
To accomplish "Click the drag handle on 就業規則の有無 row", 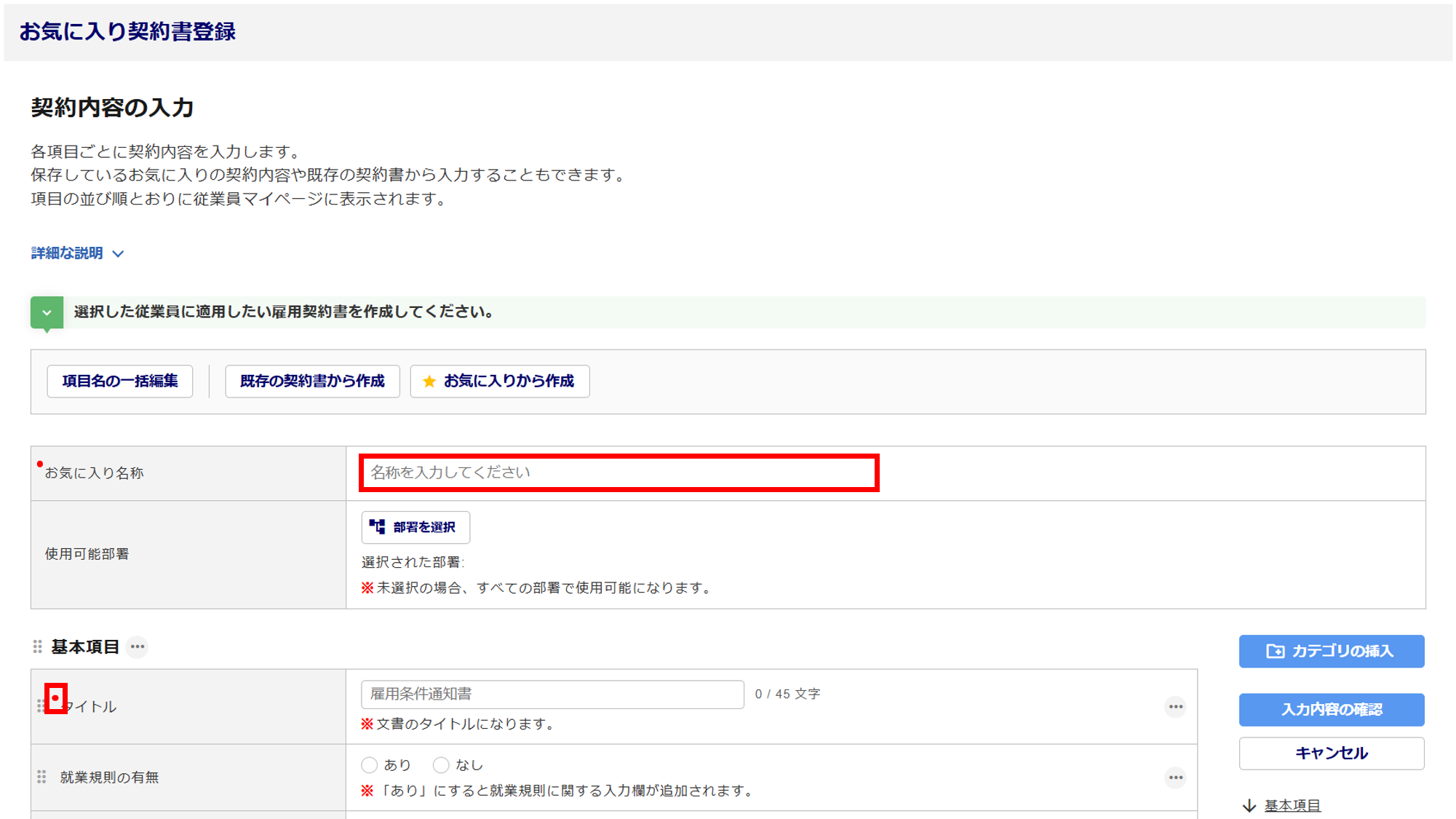I will pos(41,777).
